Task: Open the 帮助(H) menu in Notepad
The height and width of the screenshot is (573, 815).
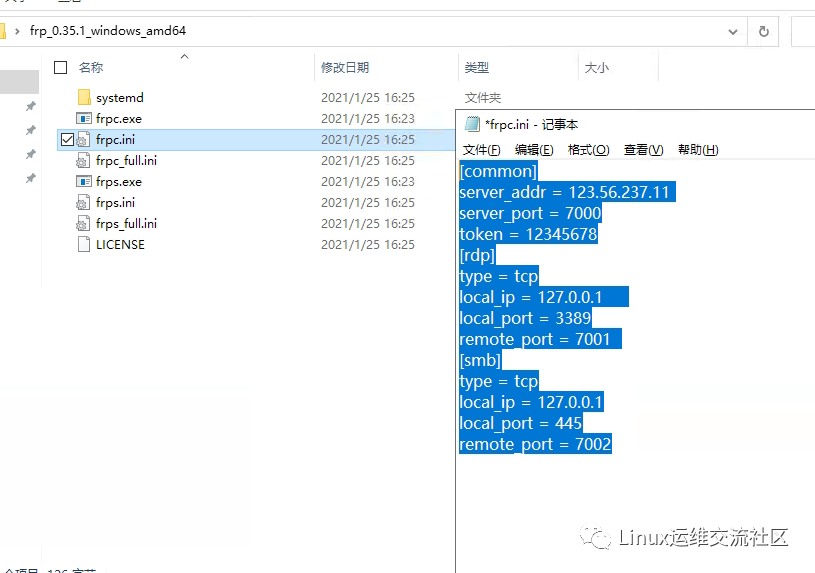Action: coord(698,150)
